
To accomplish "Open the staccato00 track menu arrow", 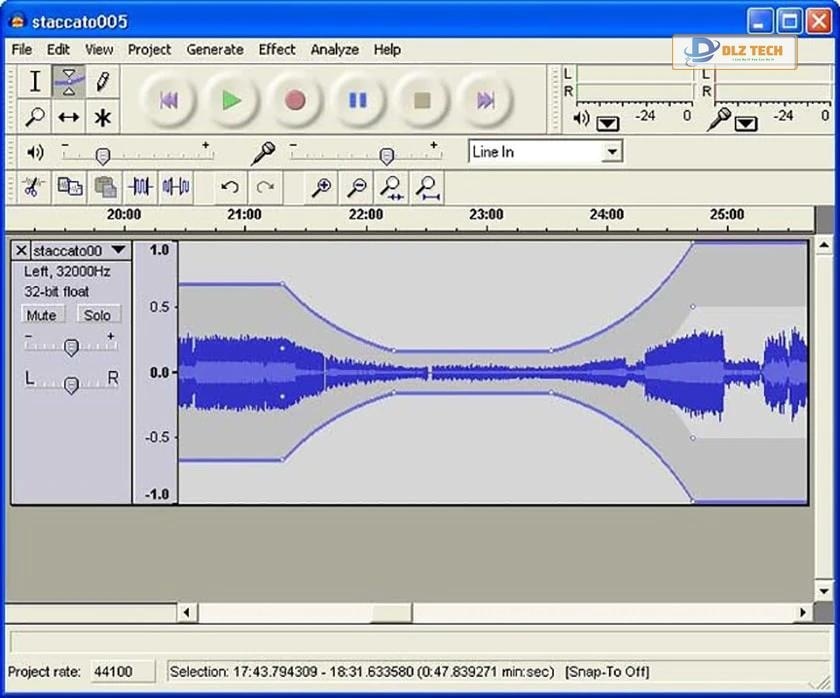I will click(x=117, y=250).
